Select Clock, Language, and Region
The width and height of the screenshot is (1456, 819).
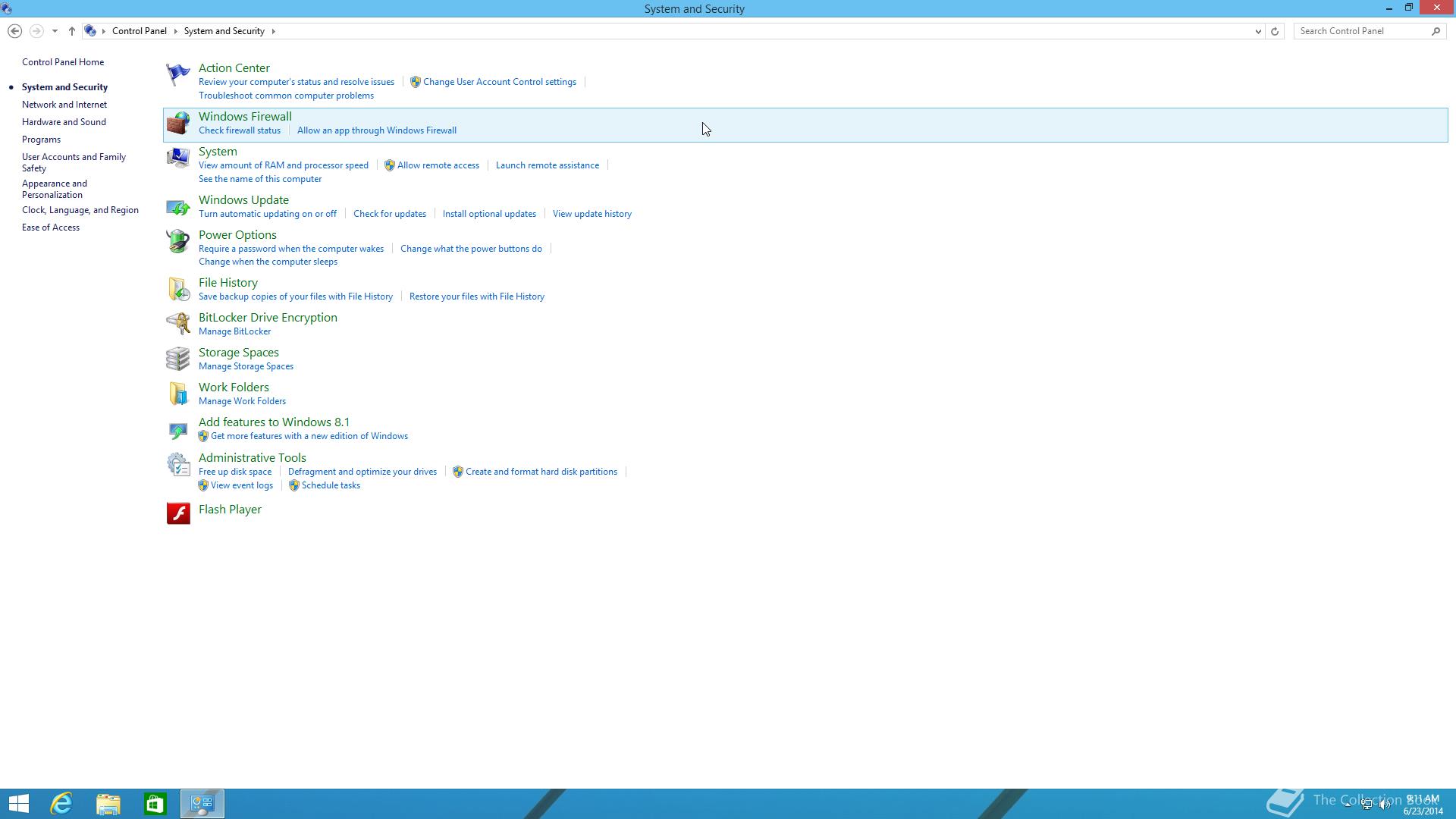pyautogui.click(x=80, y=210)
